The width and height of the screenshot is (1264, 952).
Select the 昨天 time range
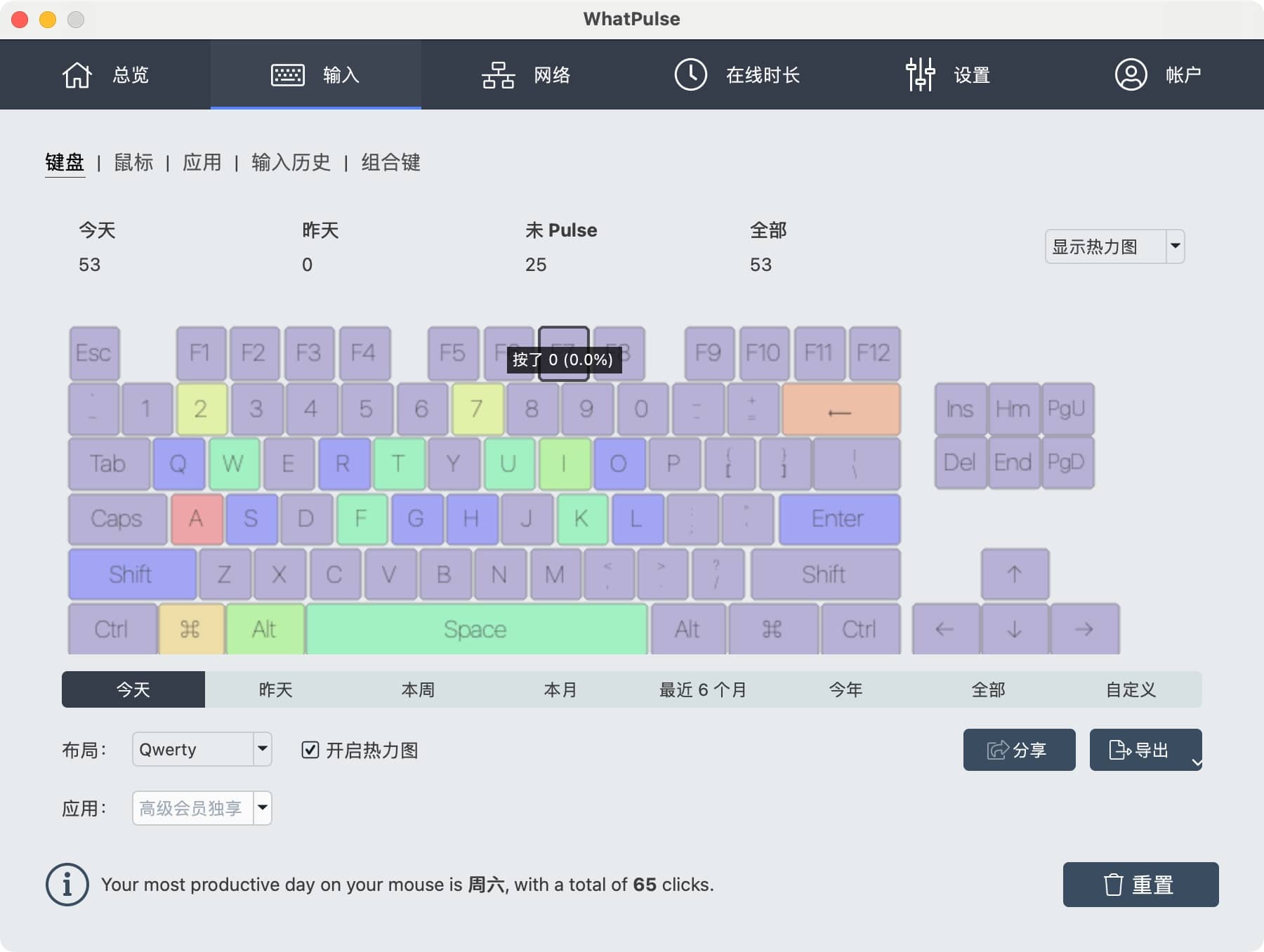pos(275,689)
